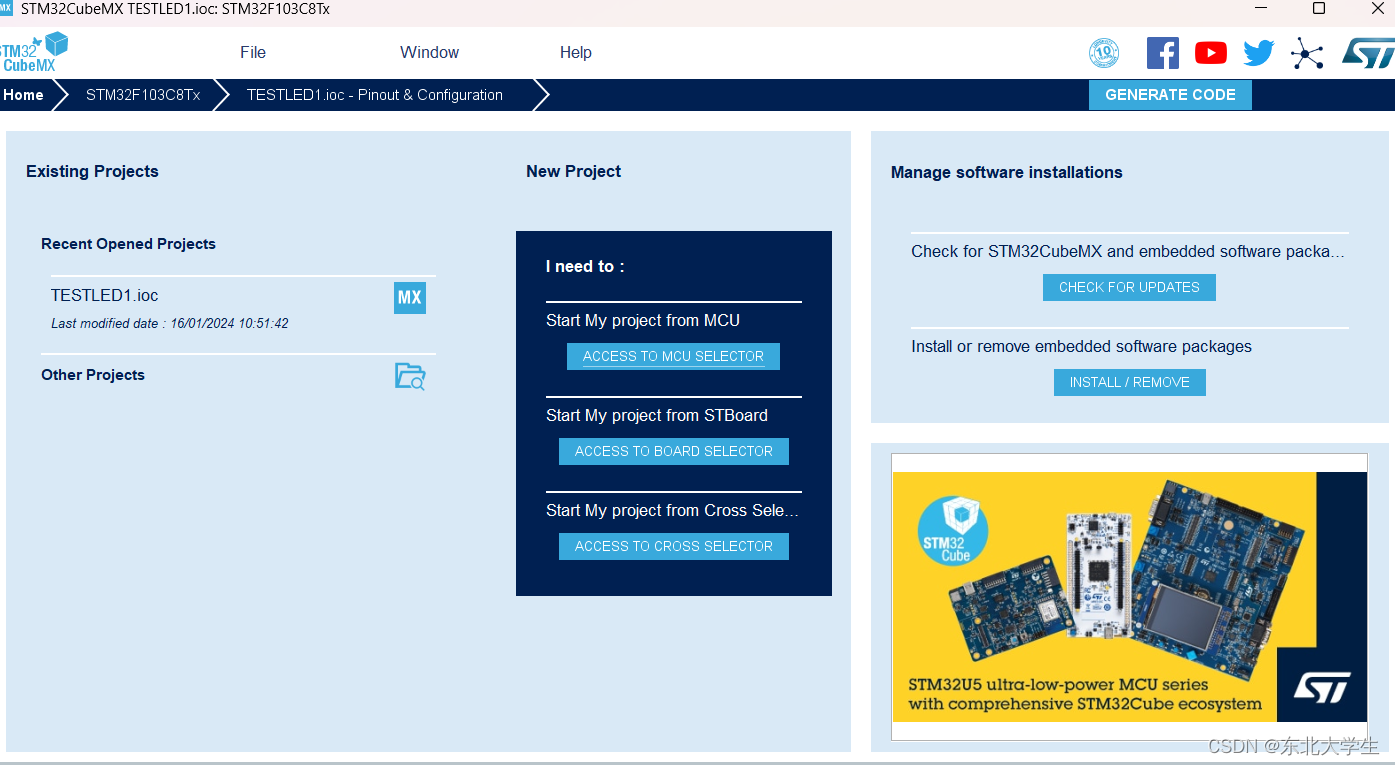Click the MX icon beside TESTLED1.ioc

[x=410, y=297]
